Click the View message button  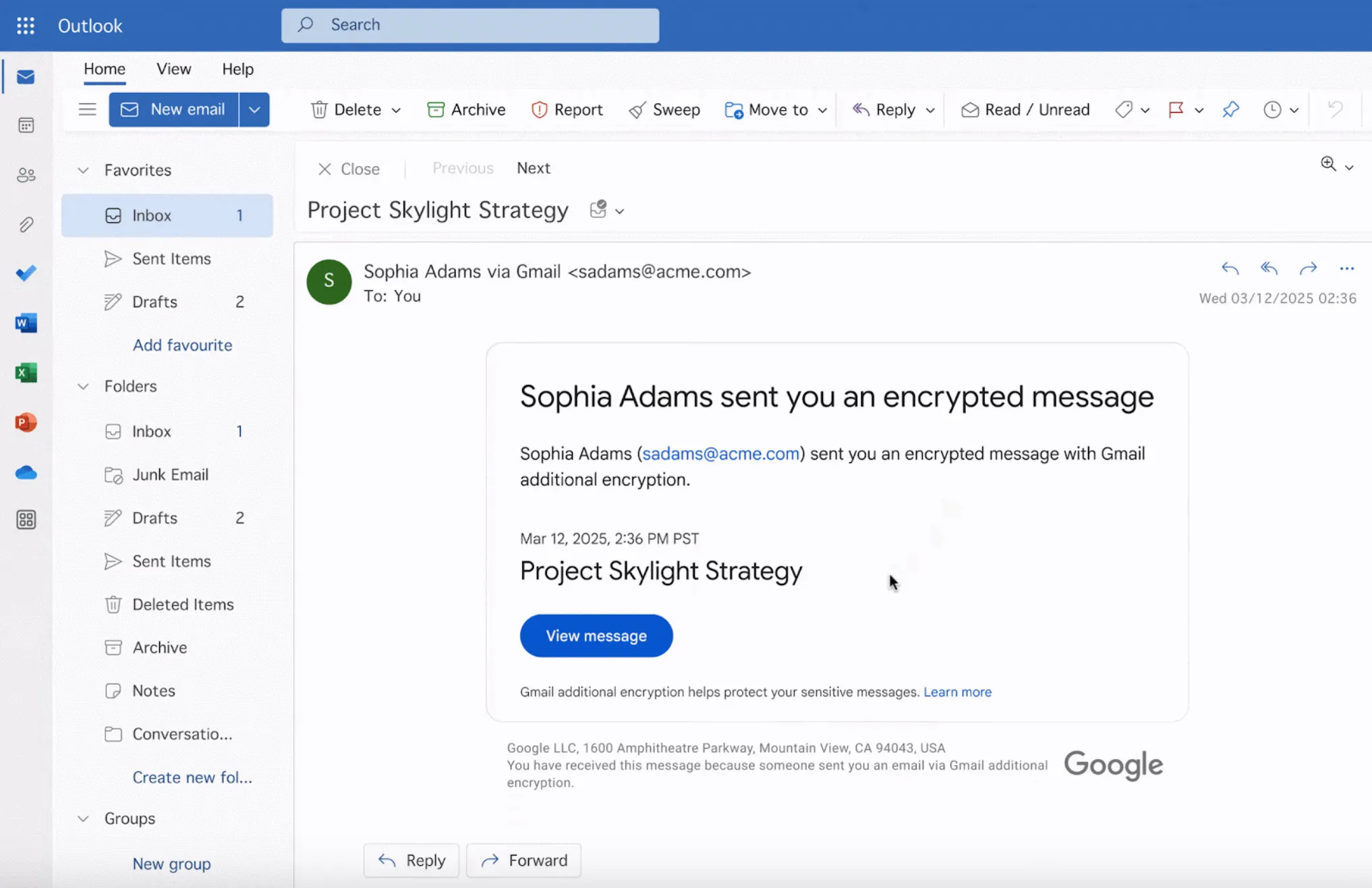click(596, 636)
